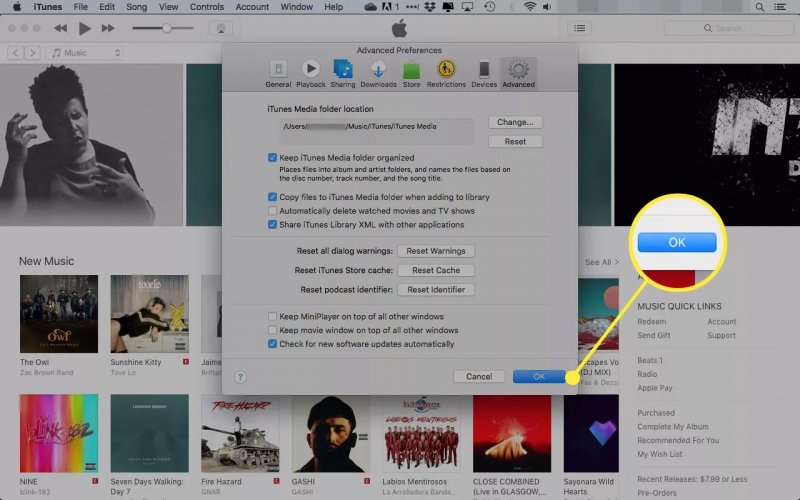Click the iTunes search field

[x=729, y=28]
